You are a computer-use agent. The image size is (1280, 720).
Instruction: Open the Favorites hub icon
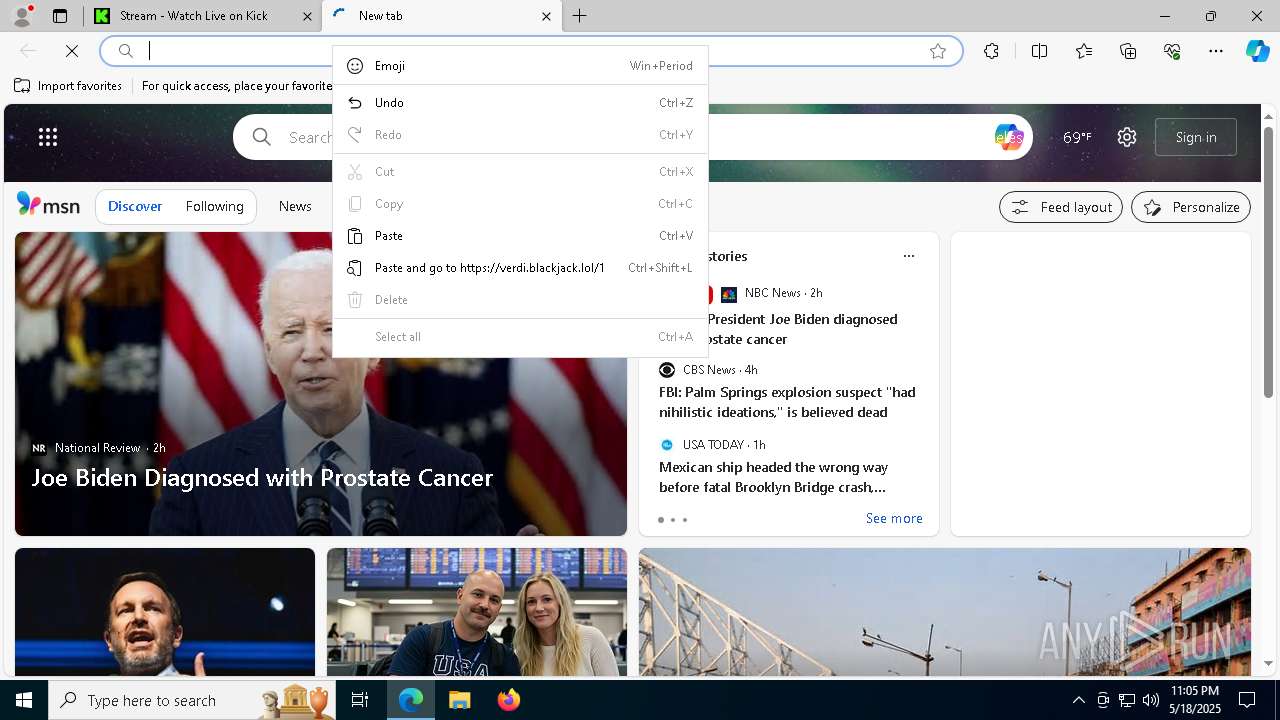tap(1084, 51)
